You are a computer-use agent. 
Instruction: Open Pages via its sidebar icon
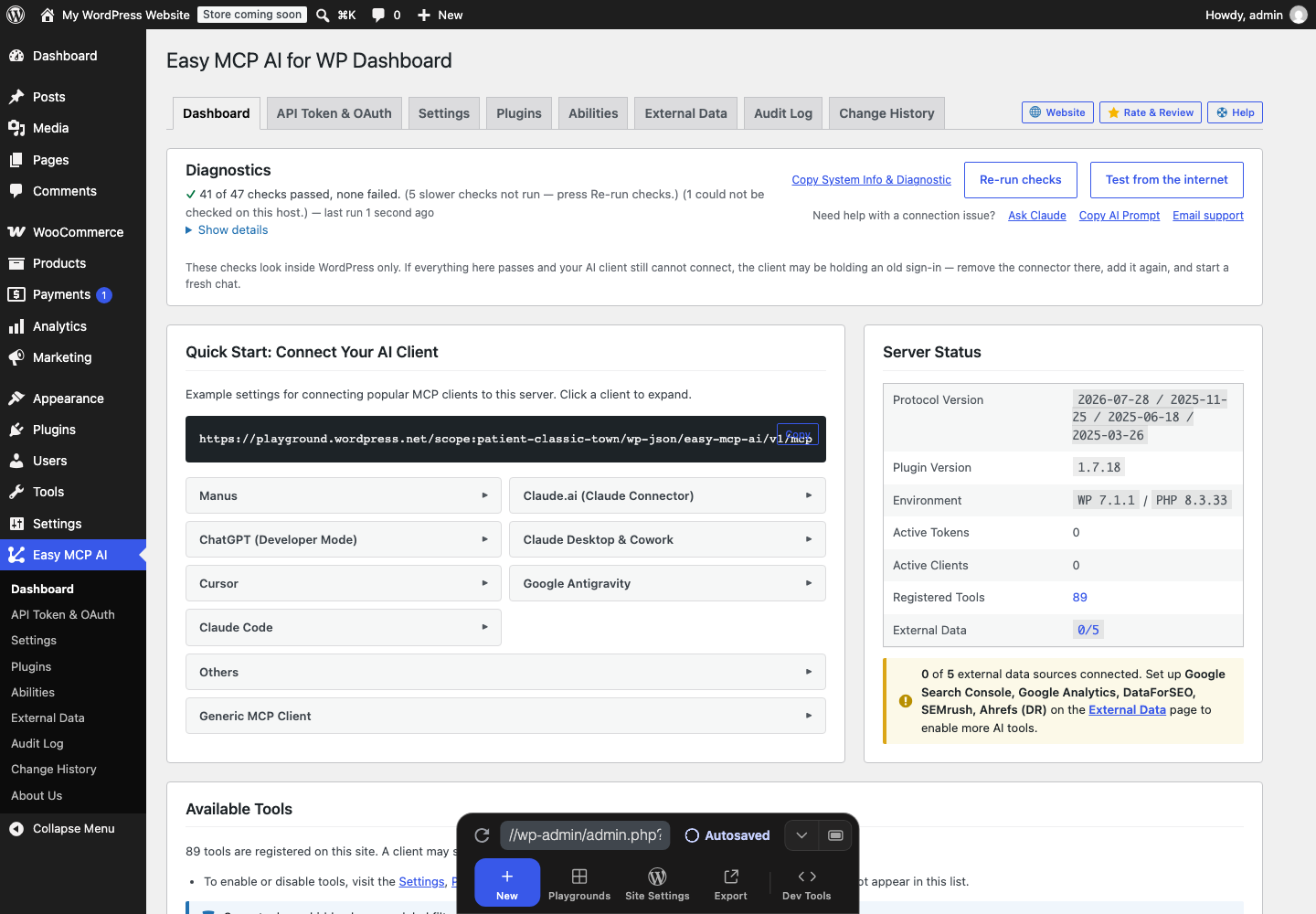pos(16,160)
